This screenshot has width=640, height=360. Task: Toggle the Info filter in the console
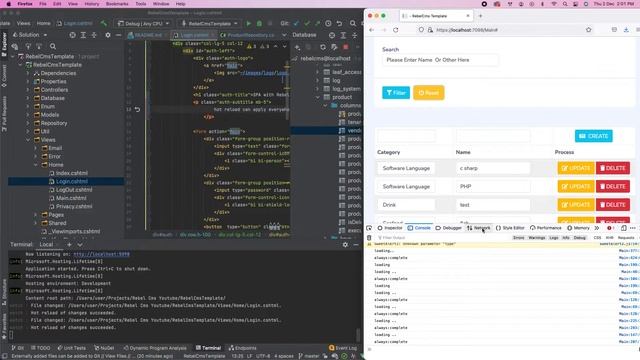566,238
